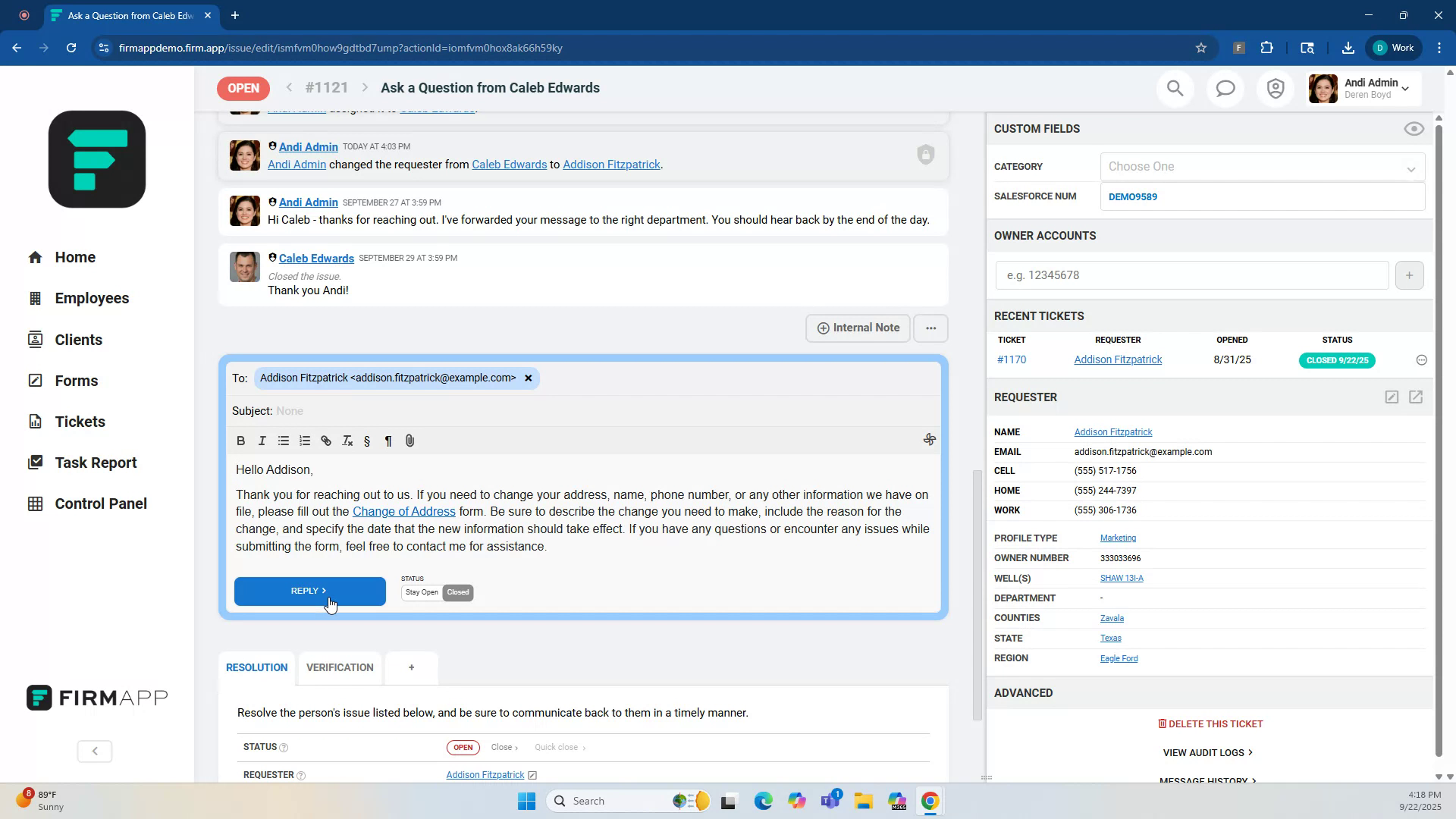
Task: Edit the requester via the pencil icon
Action: (x=1392, y=397)
